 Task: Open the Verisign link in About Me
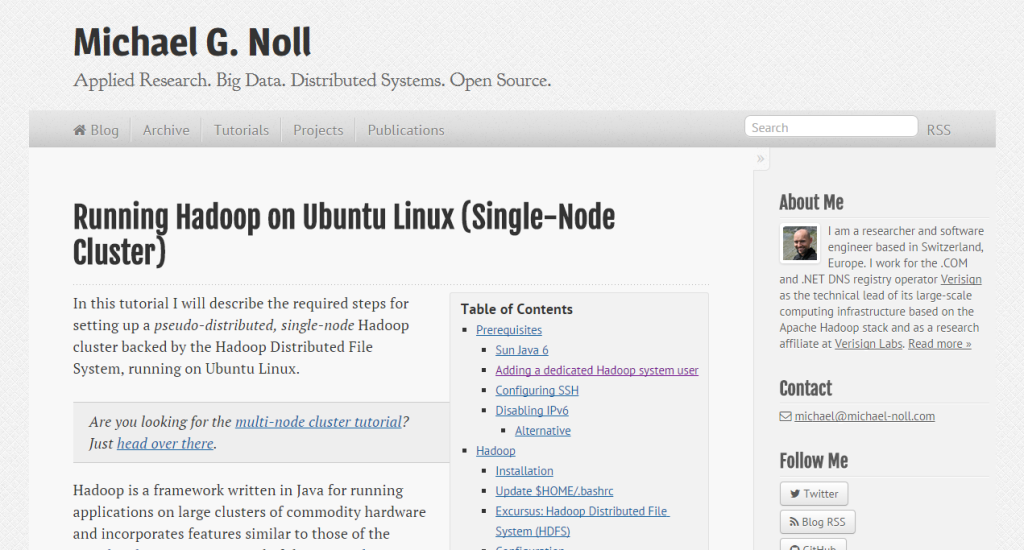[961, 280]
